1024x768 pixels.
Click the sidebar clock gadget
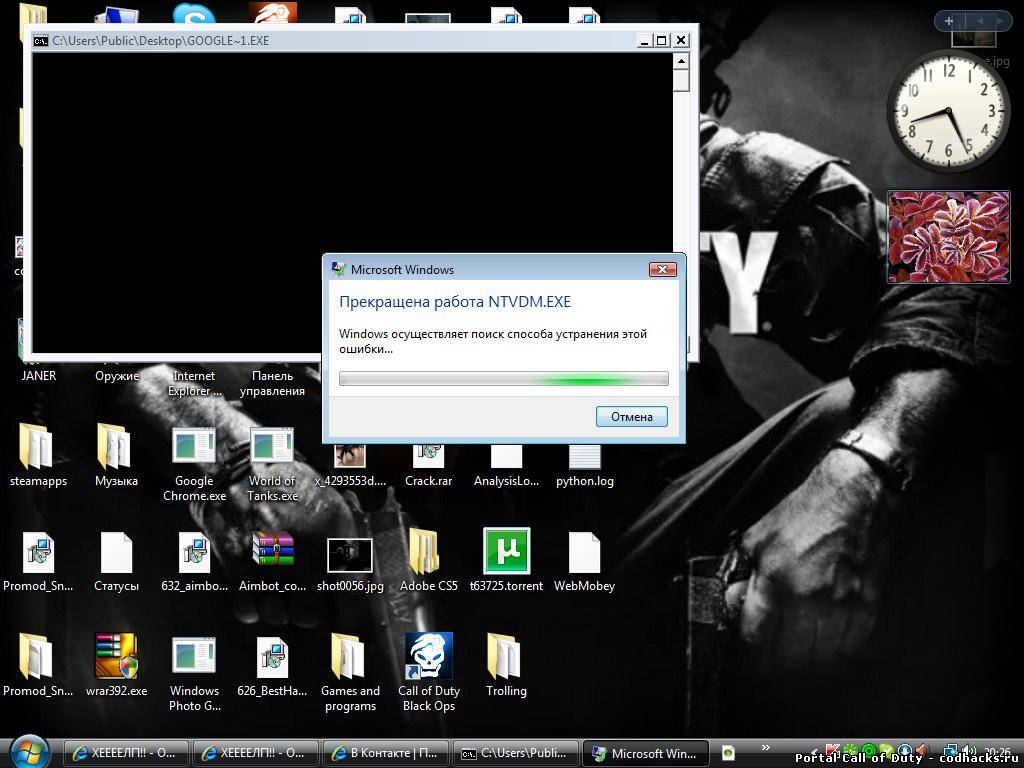(949, 111)
